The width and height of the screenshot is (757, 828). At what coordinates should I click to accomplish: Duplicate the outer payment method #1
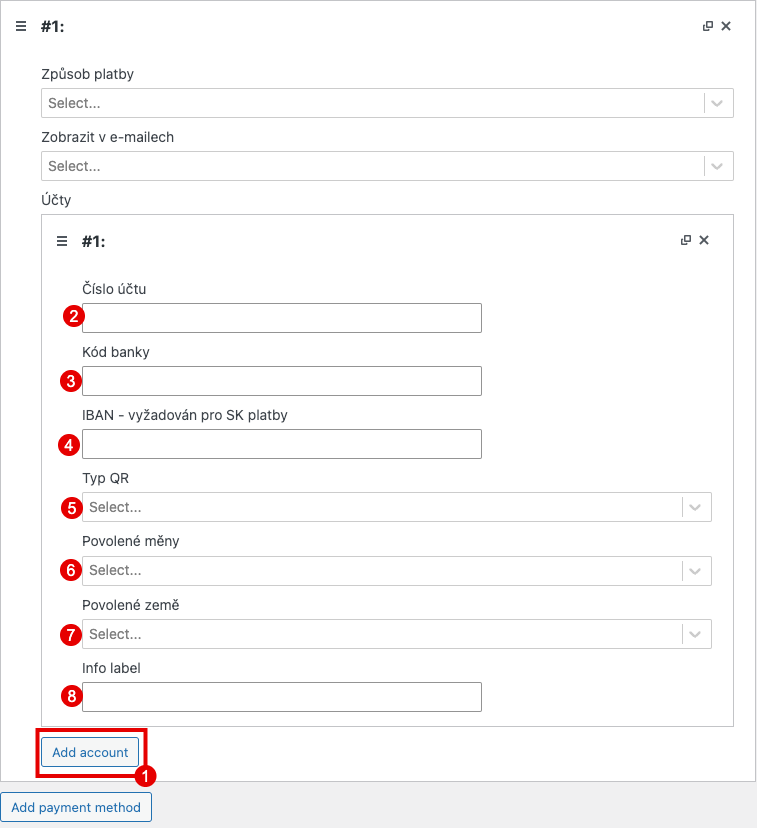[708, 26]
